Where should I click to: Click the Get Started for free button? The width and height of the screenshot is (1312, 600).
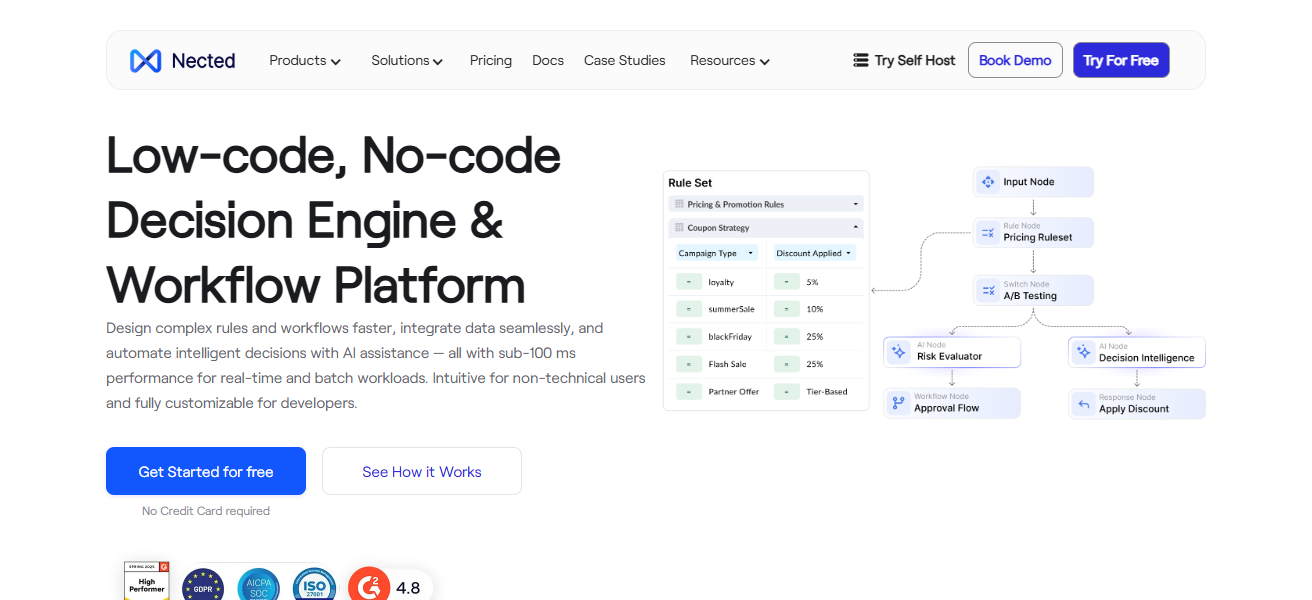(206, 471)
